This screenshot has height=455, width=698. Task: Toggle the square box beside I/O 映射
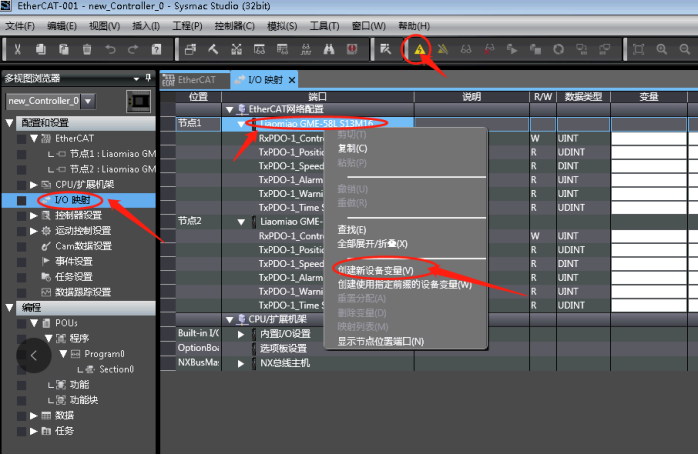(x=21, y=200)
